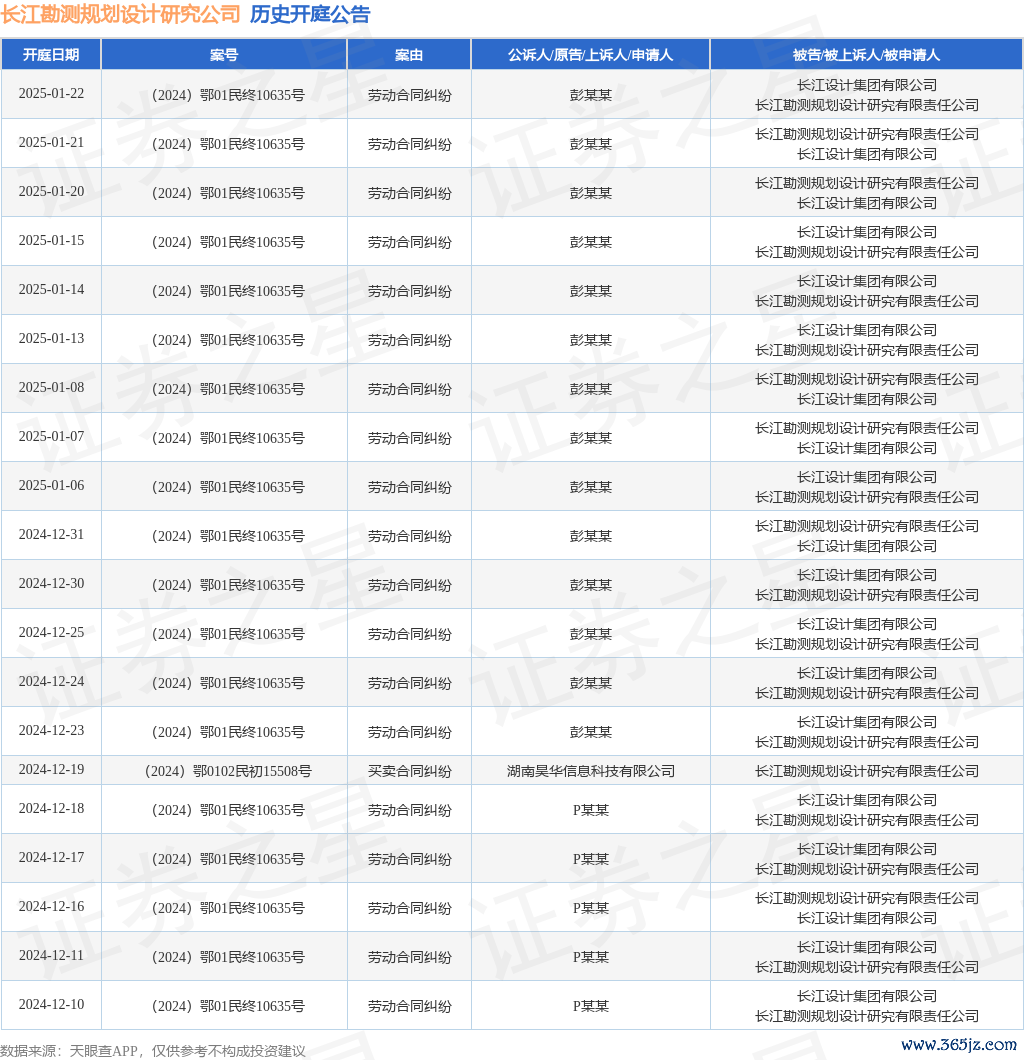Screen dimensions: 1024x1060
Task: Select 彭某某 in the 2024-12-31 row
Action: [591, 536]
